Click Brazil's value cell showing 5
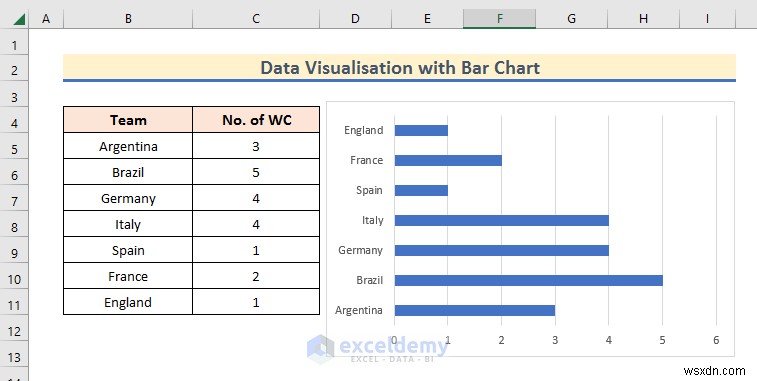This screenshot has width=757, height=381. point(256,172)
